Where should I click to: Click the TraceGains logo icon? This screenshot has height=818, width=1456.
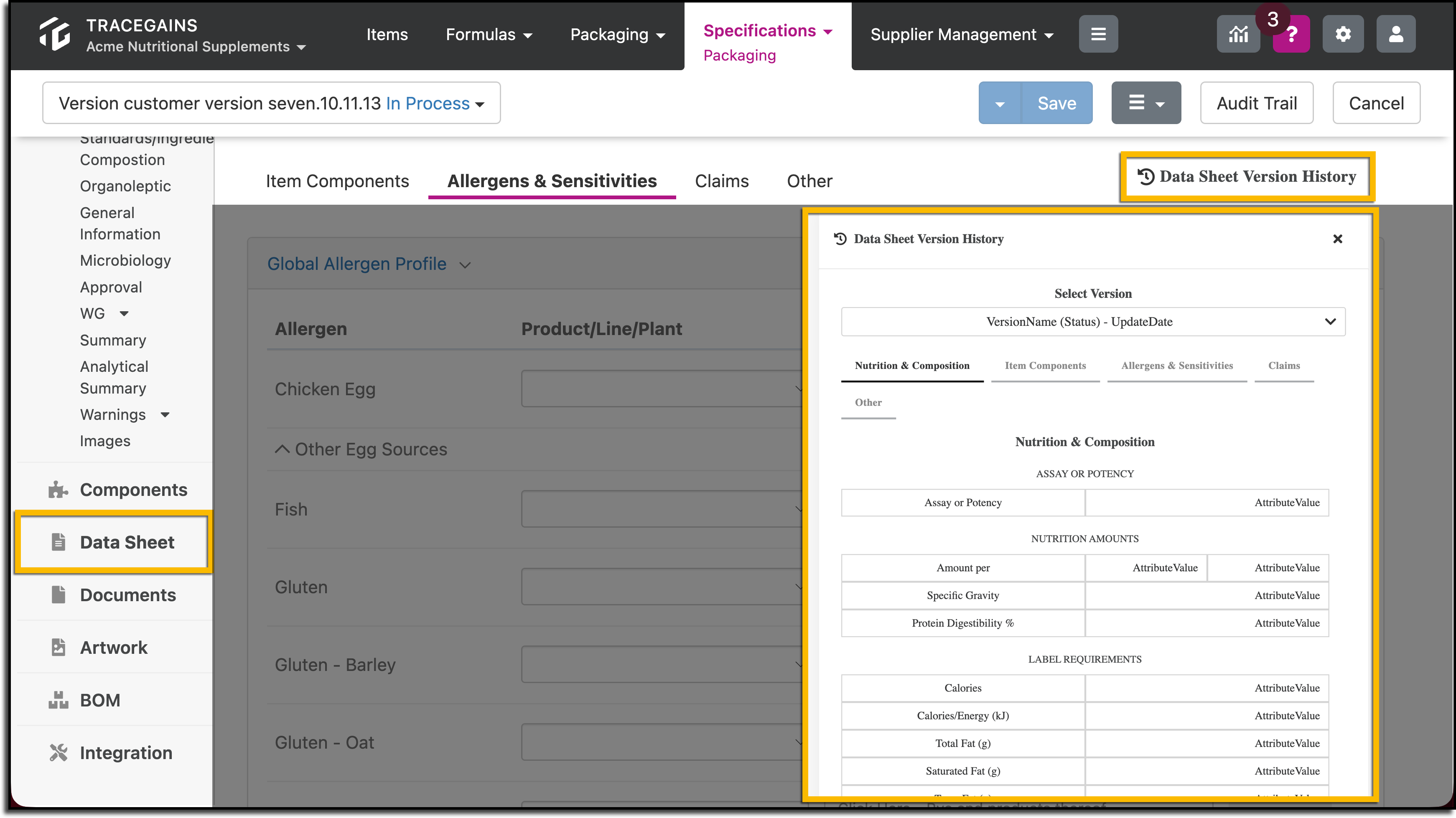pyautogui.click(x=55, y=34)
